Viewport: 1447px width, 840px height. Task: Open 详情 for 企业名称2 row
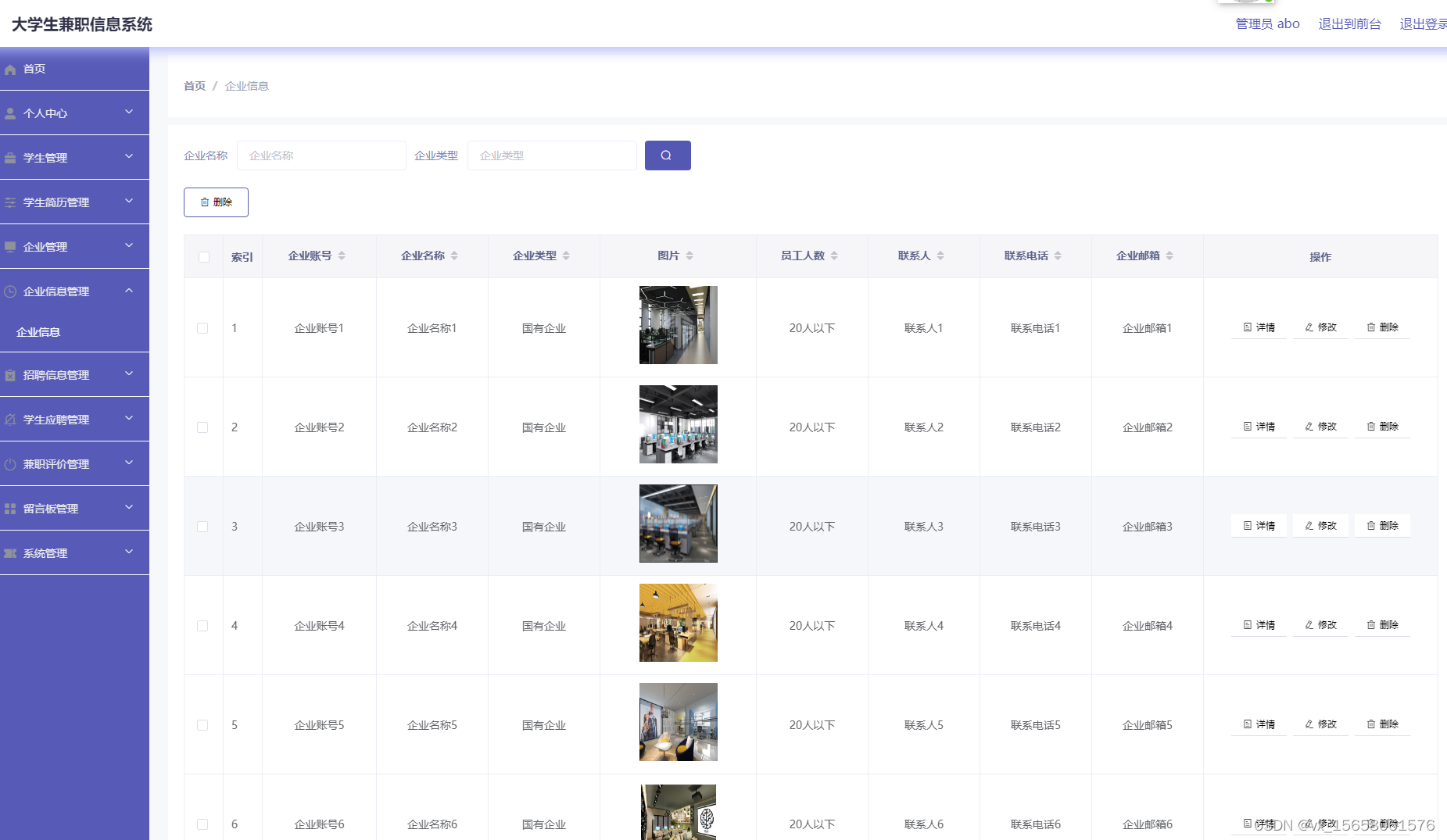tap(1259, 427)
